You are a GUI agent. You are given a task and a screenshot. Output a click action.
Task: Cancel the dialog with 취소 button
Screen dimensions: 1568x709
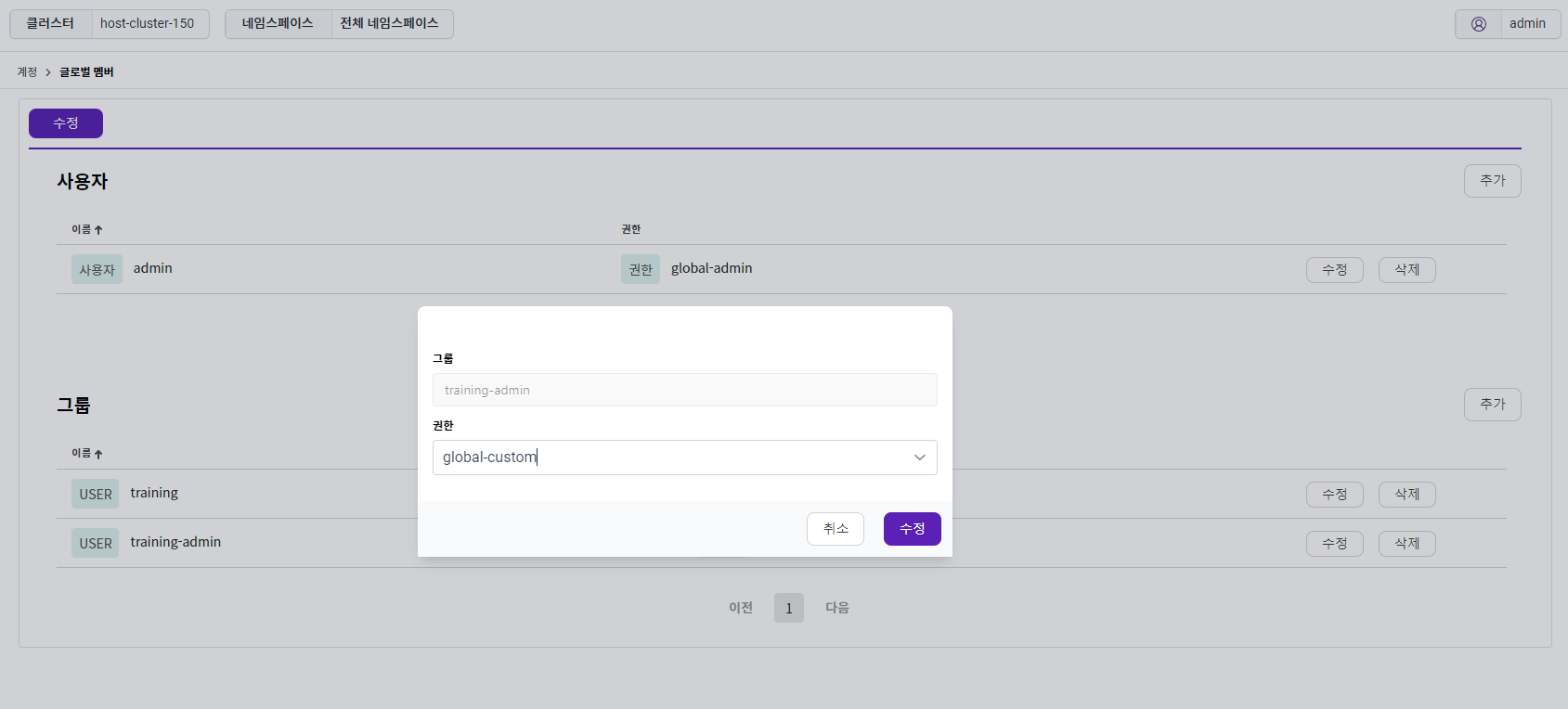pyautogui.click(x=836, y=529)
